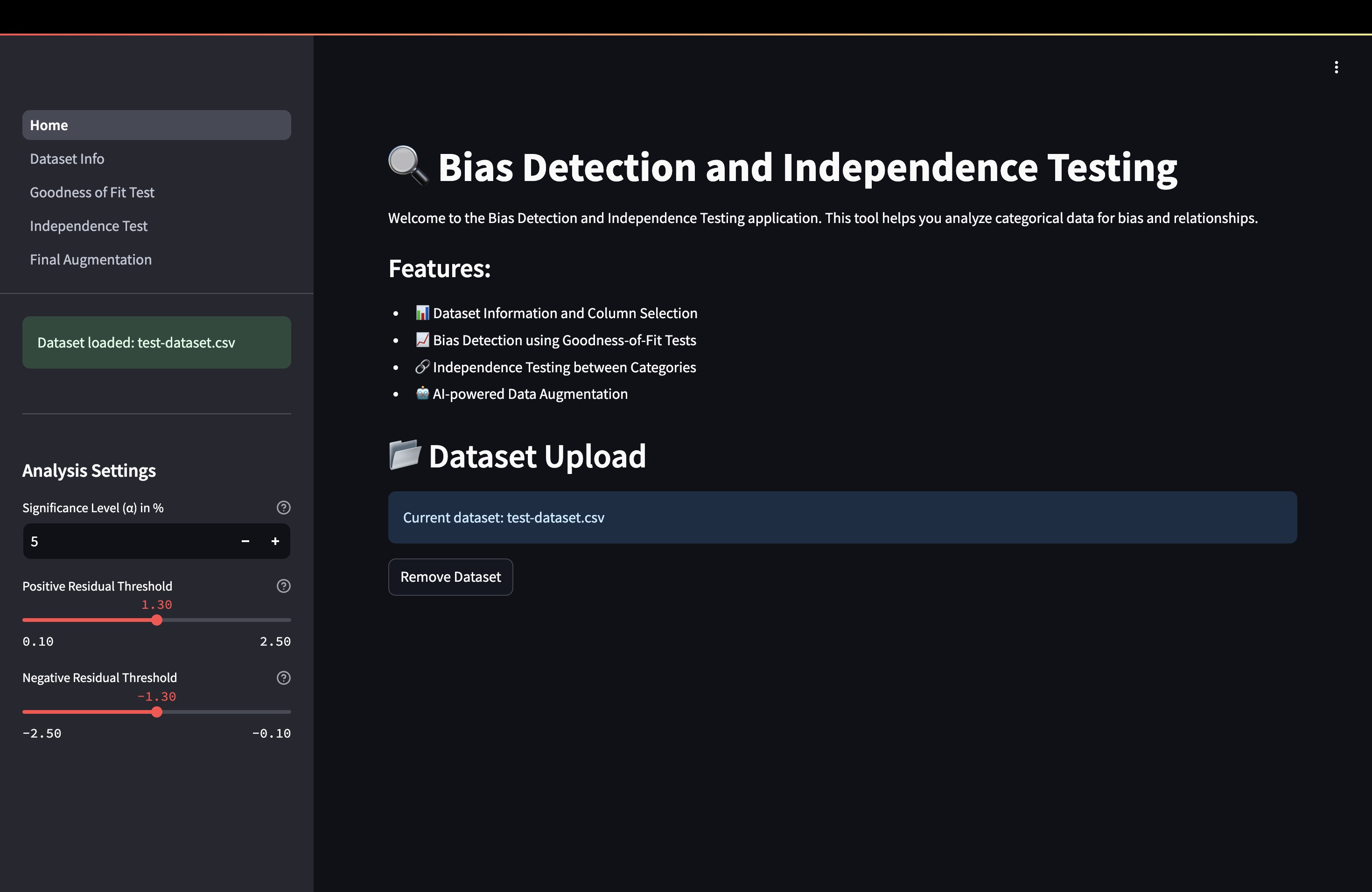Image resolution: width=1372 pixels, height=892 pixels.
Task: Open the Dataset Info page
Action: coord(156,159)
